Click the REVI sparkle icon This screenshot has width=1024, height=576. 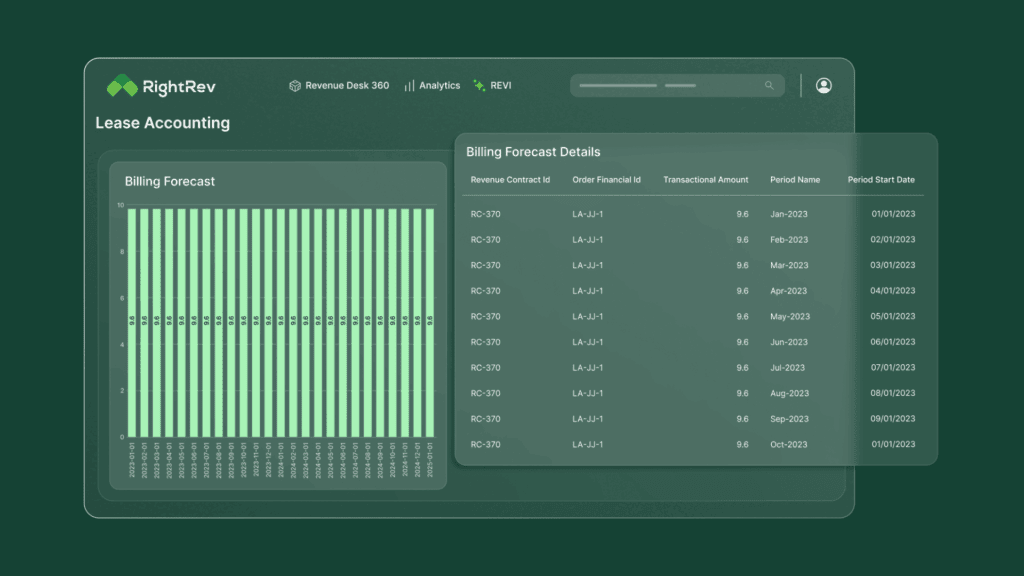[479, 86]
